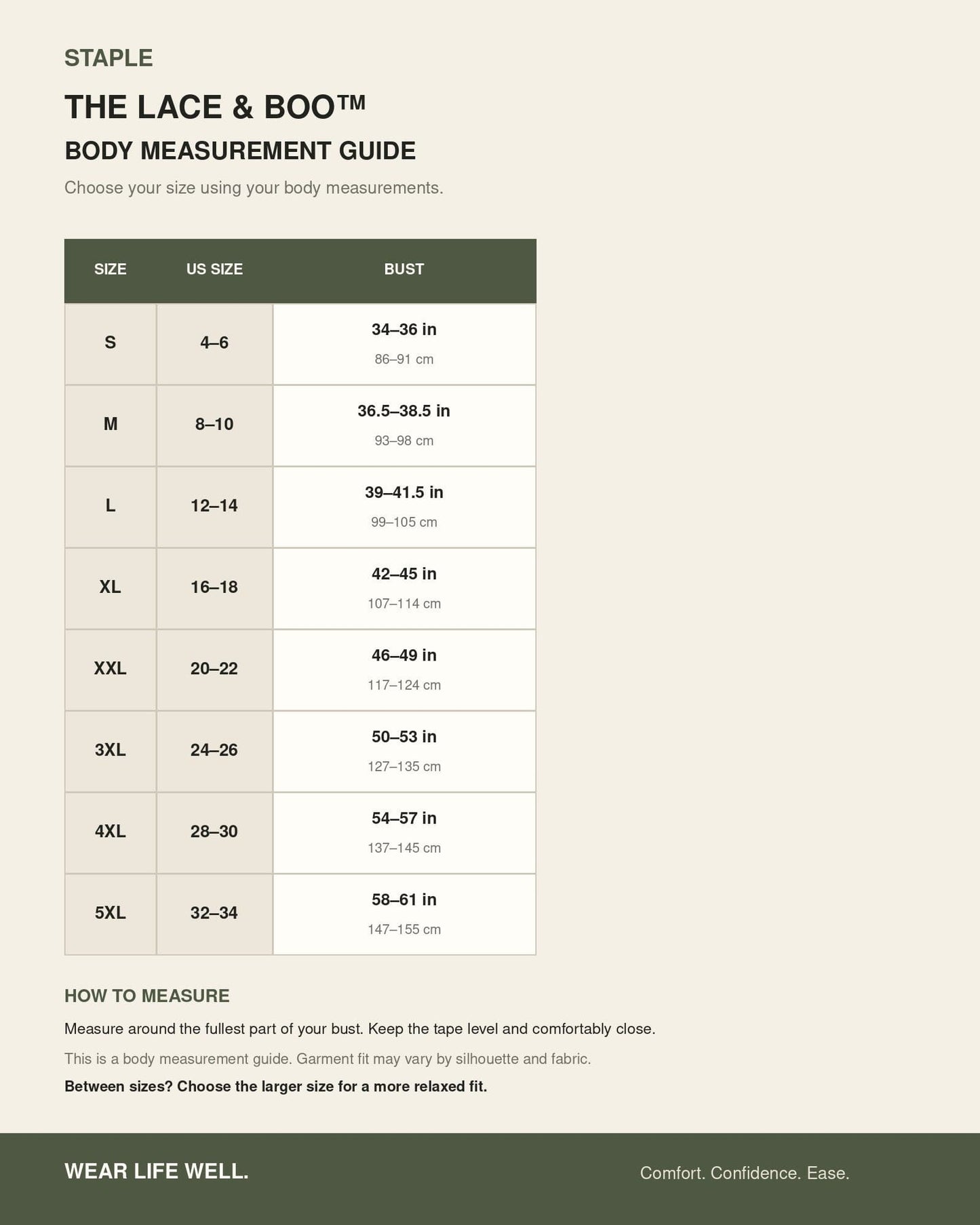The image size is (980, 1225).
Task: Click the Between sizes advice text
Action: pos(276,1087)
